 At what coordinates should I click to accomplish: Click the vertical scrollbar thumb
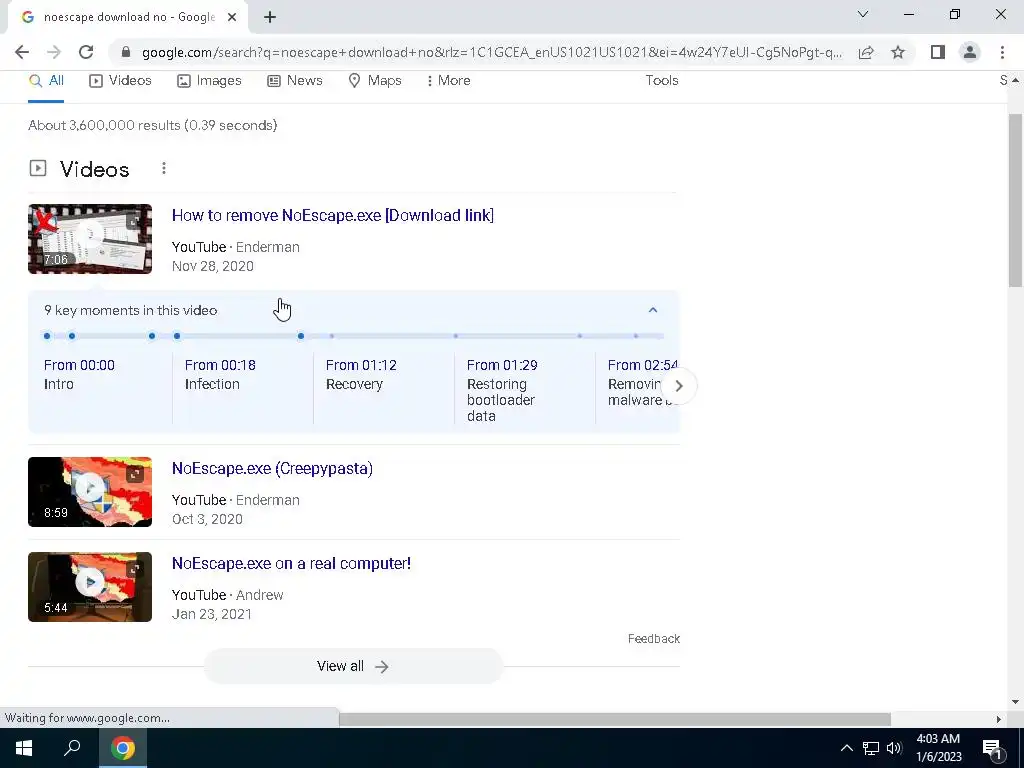click(1015, 200)
